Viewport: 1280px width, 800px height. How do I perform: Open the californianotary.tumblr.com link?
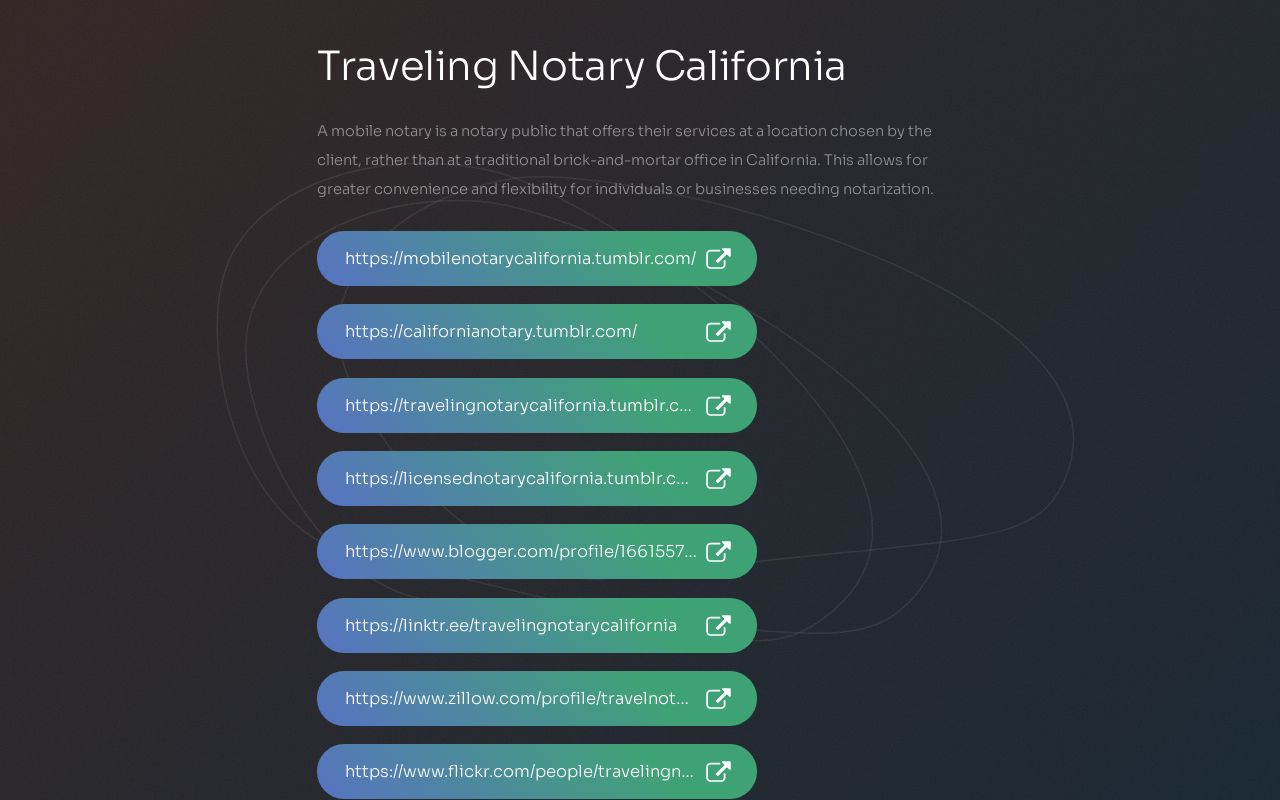537,331
